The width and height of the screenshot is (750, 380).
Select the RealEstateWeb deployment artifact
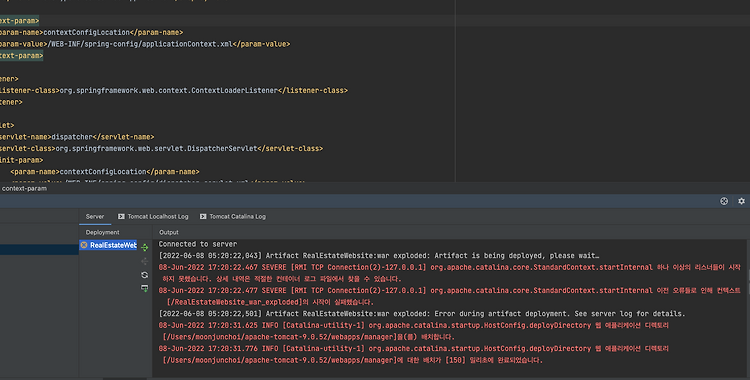(x=108, y=245)
